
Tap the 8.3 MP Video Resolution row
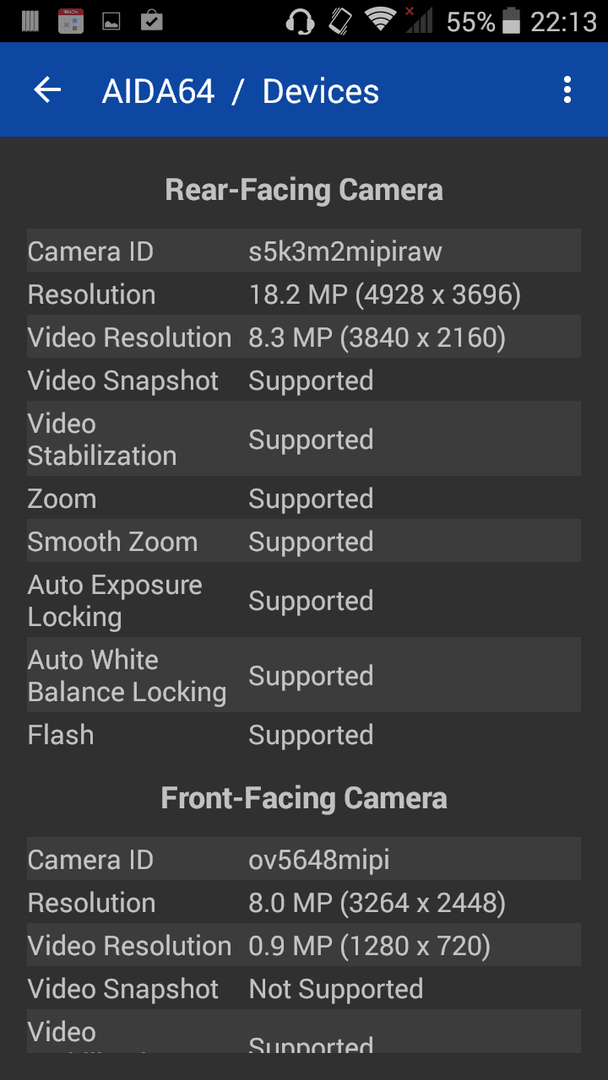[x=304, y=338]
